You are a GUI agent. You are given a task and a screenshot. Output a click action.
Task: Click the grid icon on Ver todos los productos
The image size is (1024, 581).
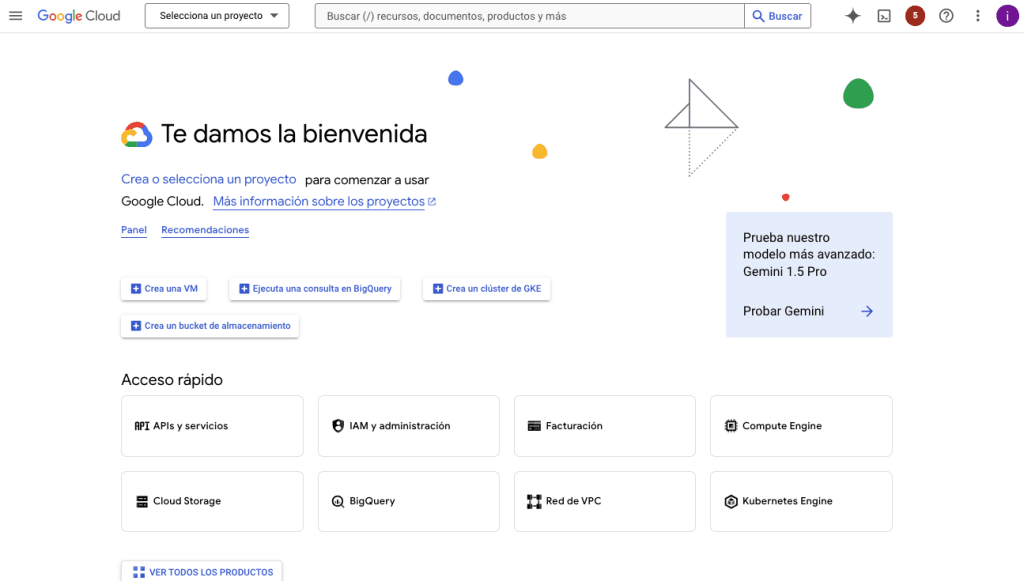(x=139, y=573)
